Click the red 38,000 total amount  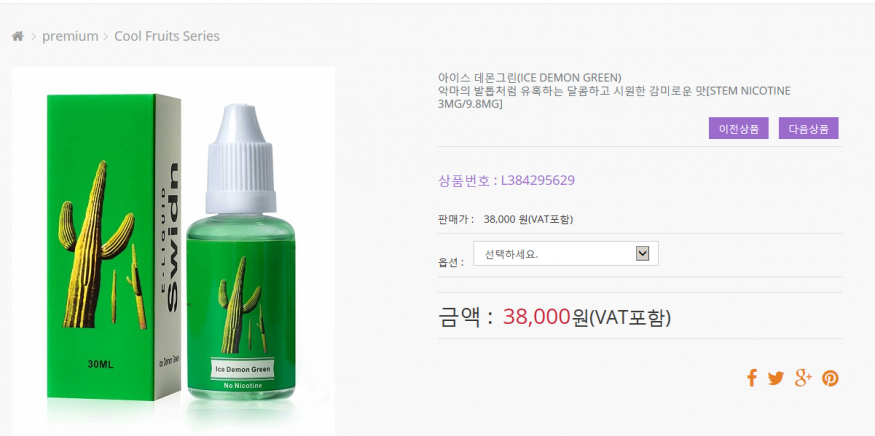[536, 317]
